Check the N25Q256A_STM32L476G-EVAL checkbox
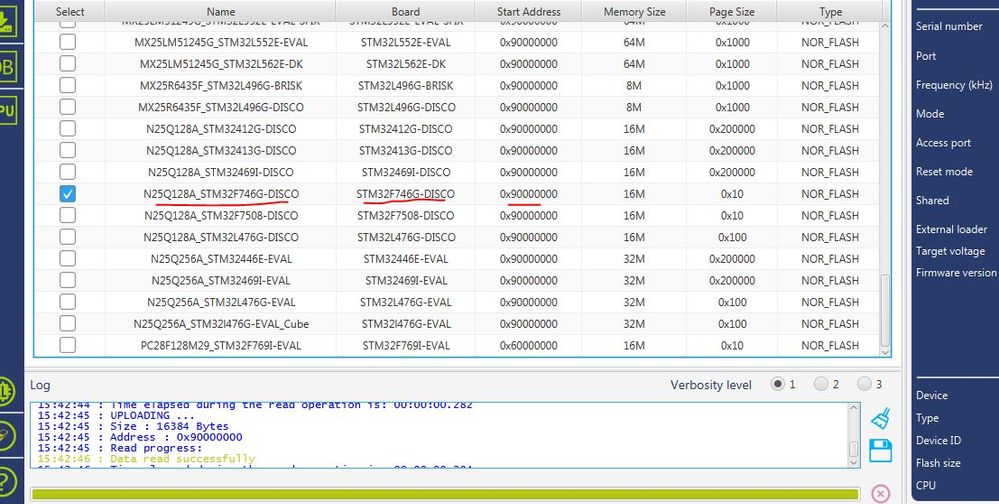Image resolution: width=999 pixels, height=504 pixels. [x=67, y=302]
